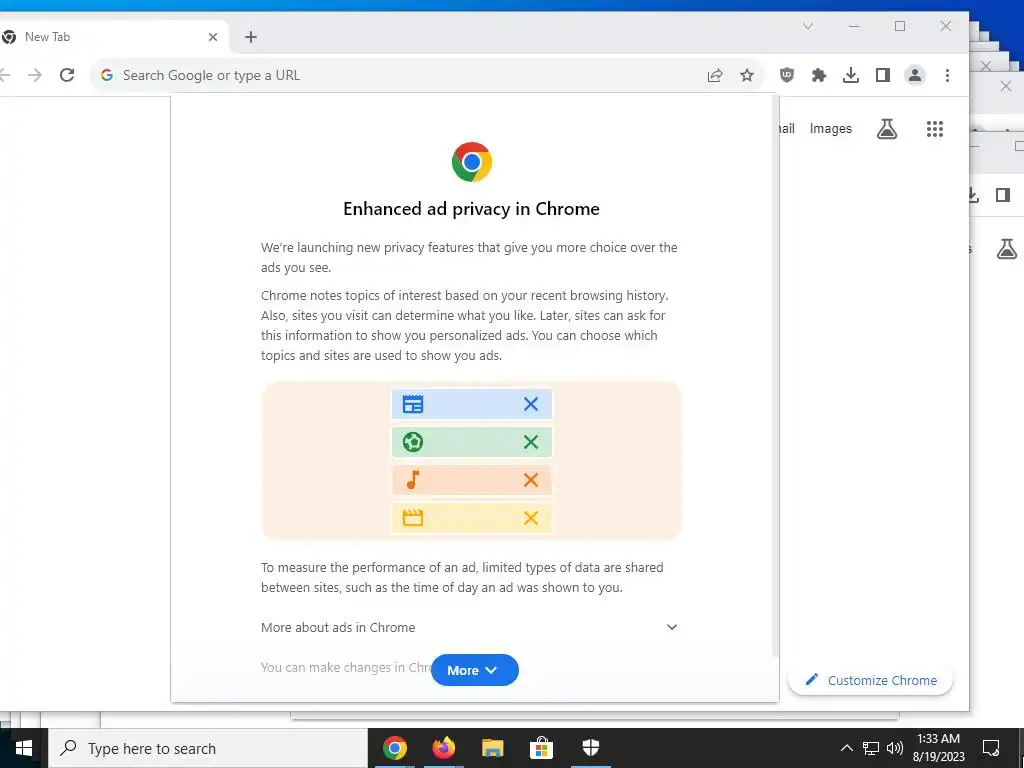Screen dimensions: 1024x768
Task: Open Chrome's three-dot menu
Action: pyautogui.click(x=947, y=75)
